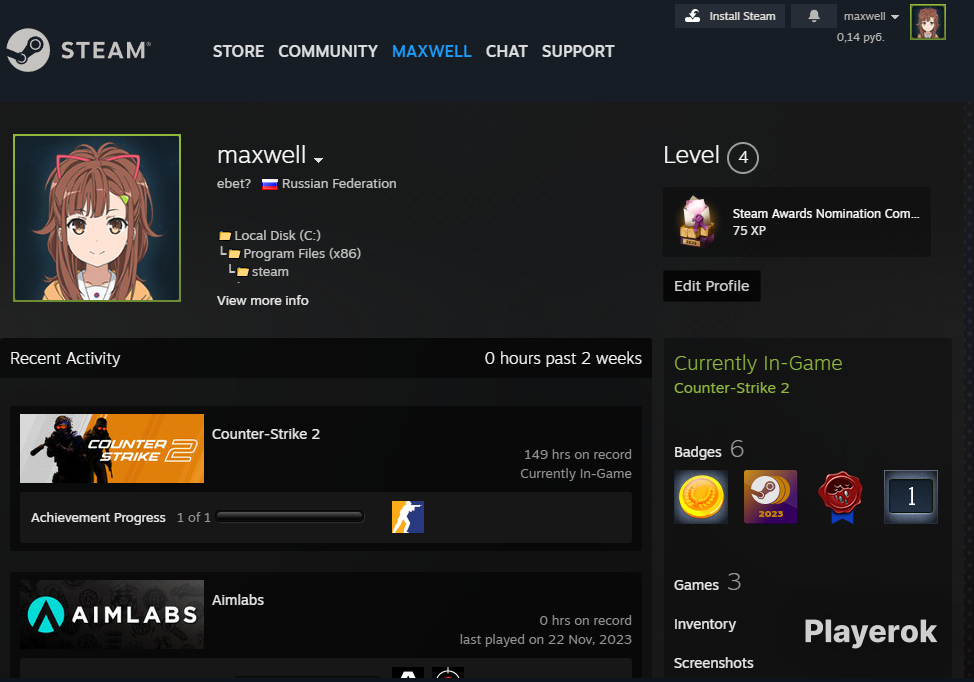This screenshot has height=682, width=974.
Task: Open the Level 4 circle
Action: click(x=743, y=158)
